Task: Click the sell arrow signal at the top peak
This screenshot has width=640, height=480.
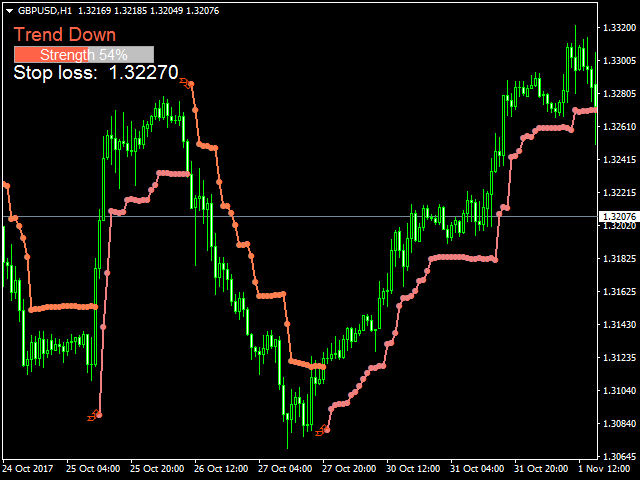Action: point(186,83)
